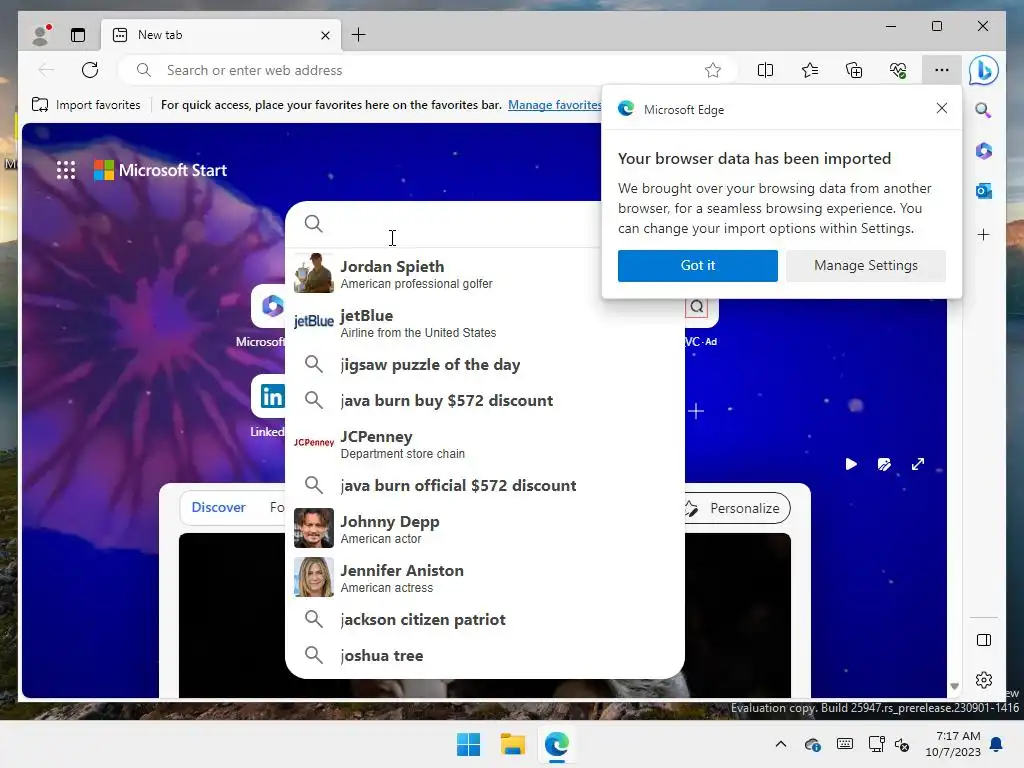The height and width of the screenshot is (768, 1024).
Task: Choose java burn buy $572 discount suggestion
Action: coord(485,400)
